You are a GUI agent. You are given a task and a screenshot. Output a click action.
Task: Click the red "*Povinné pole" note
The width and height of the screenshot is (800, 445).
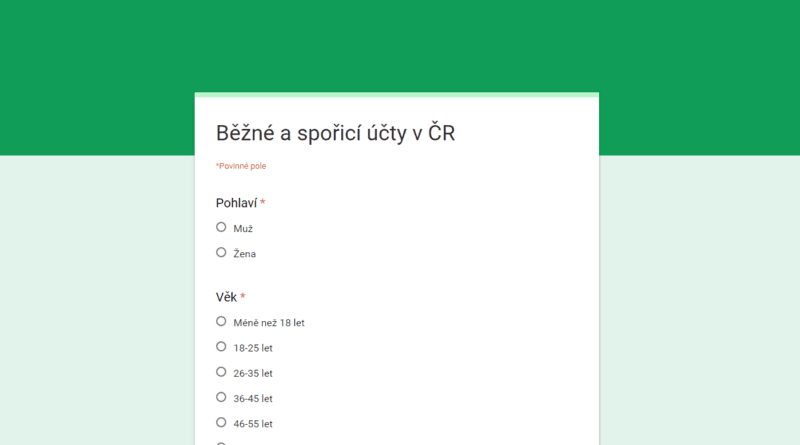(x=241, y=166)
